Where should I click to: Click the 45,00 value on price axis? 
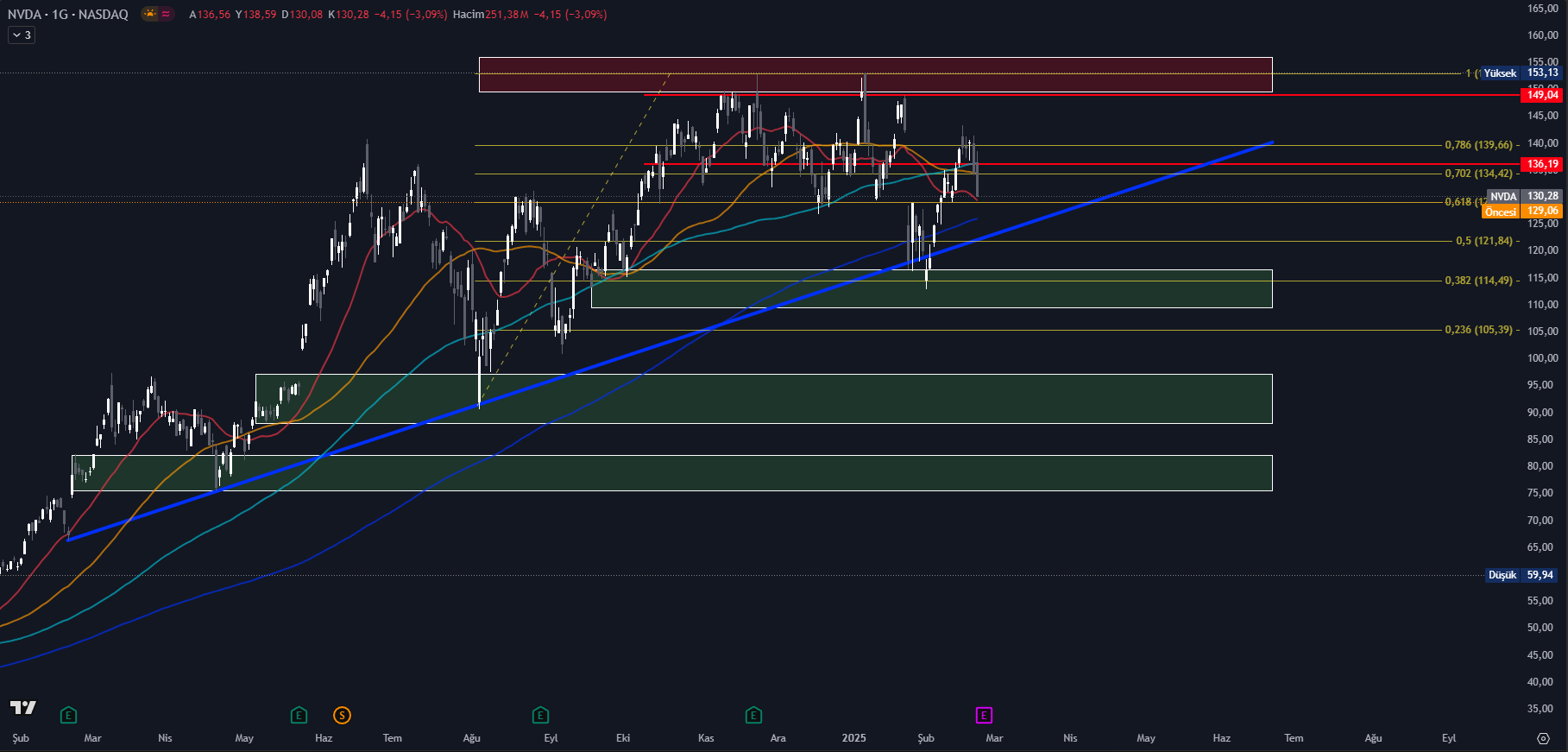(x=1542, y=655)
